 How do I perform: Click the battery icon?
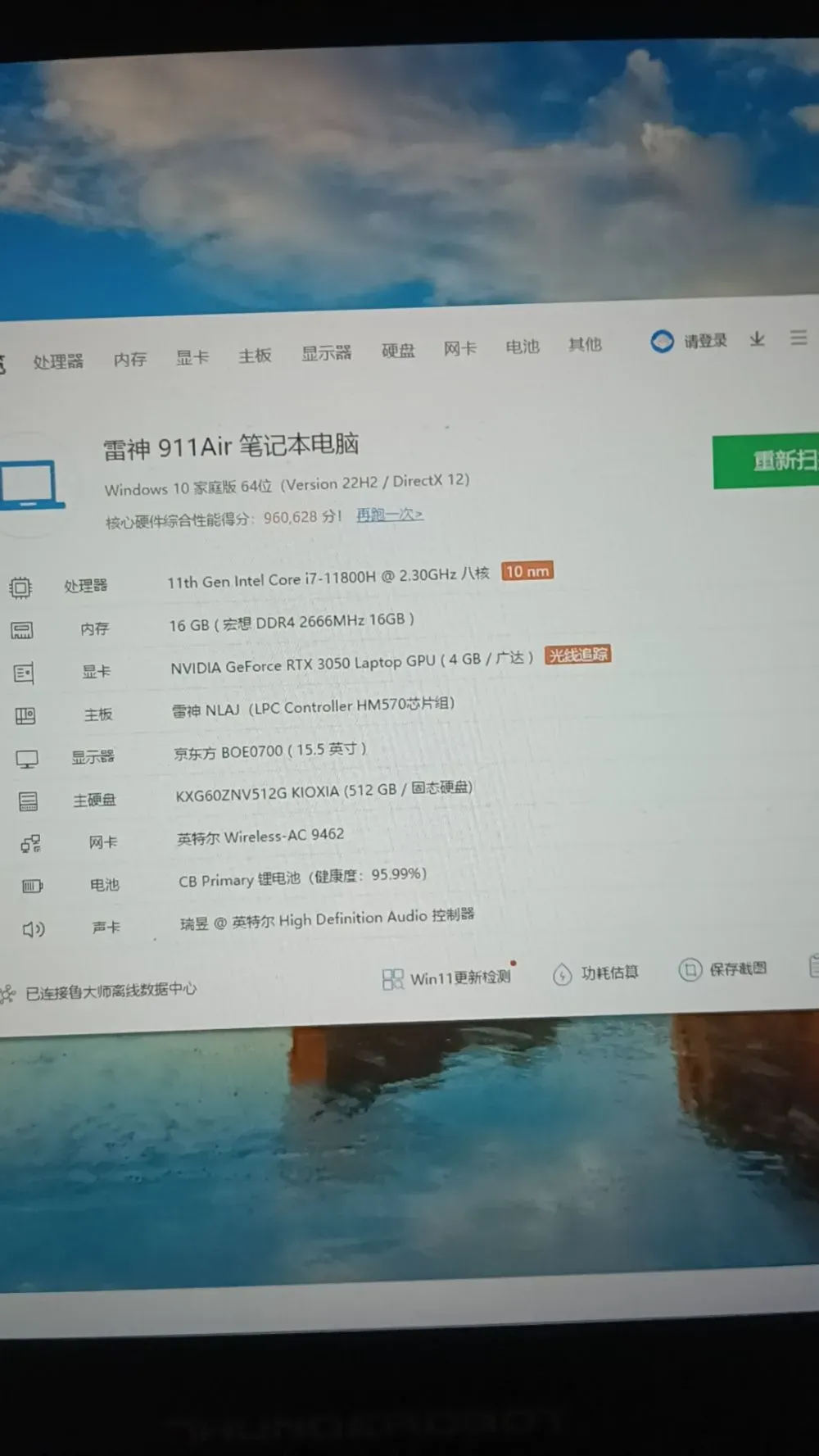point(32,886)
